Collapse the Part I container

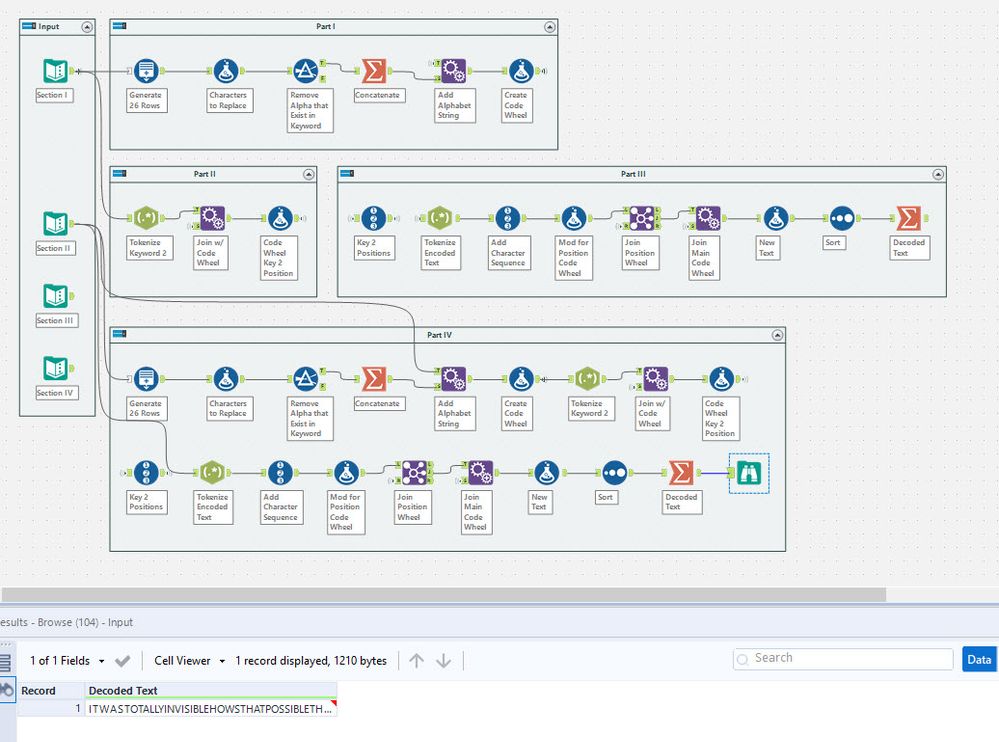pyautogui.click(x=550, y=27)
